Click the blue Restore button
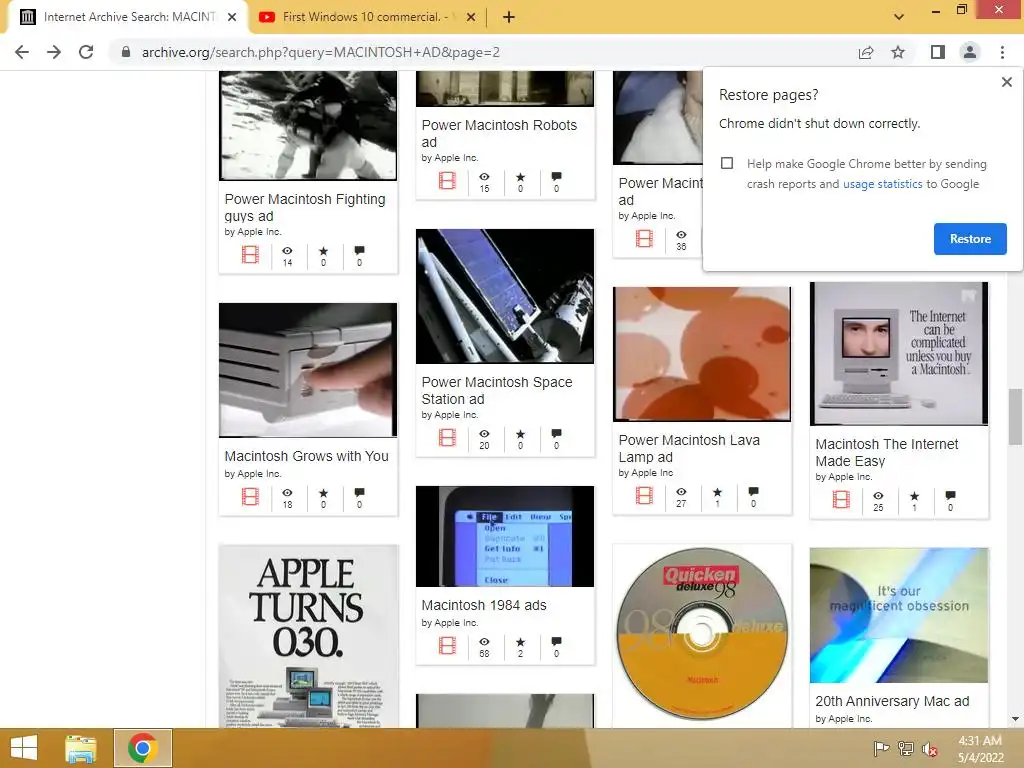 pyautogui.click(x=970, y=239)
